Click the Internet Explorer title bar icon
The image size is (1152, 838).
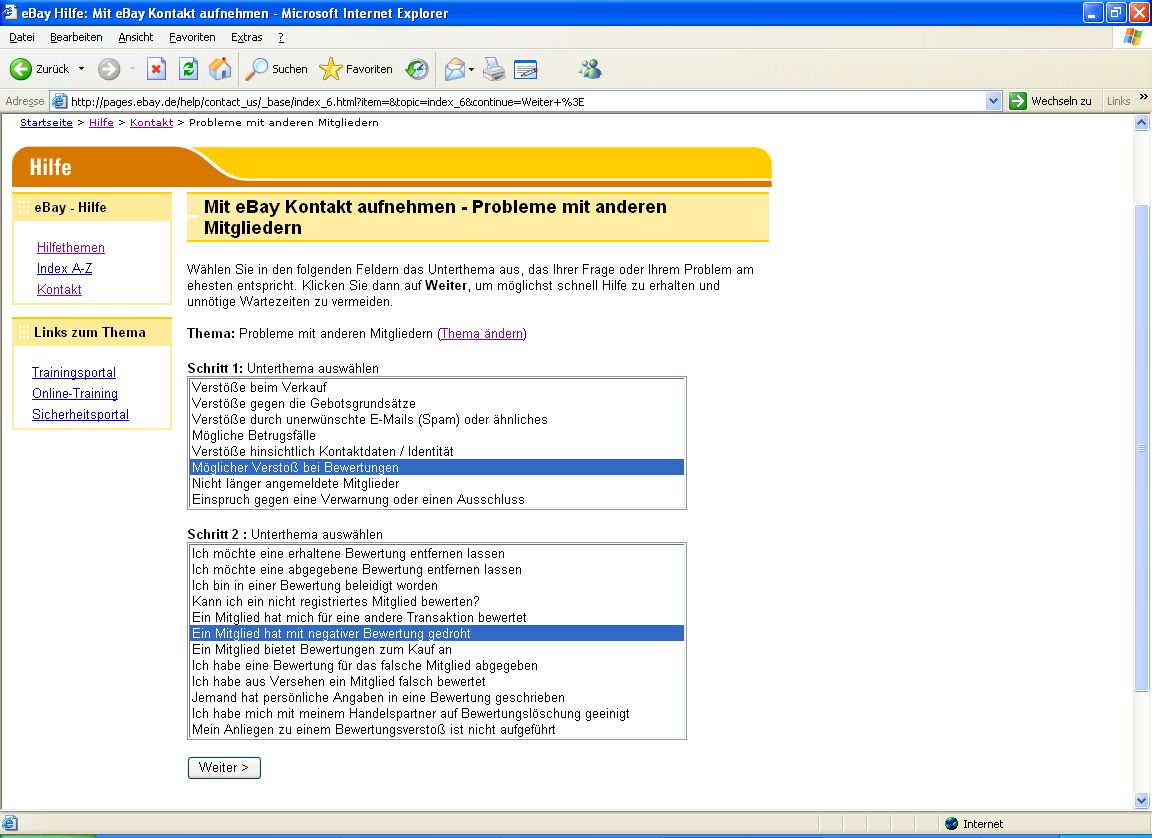pos(10,12)
